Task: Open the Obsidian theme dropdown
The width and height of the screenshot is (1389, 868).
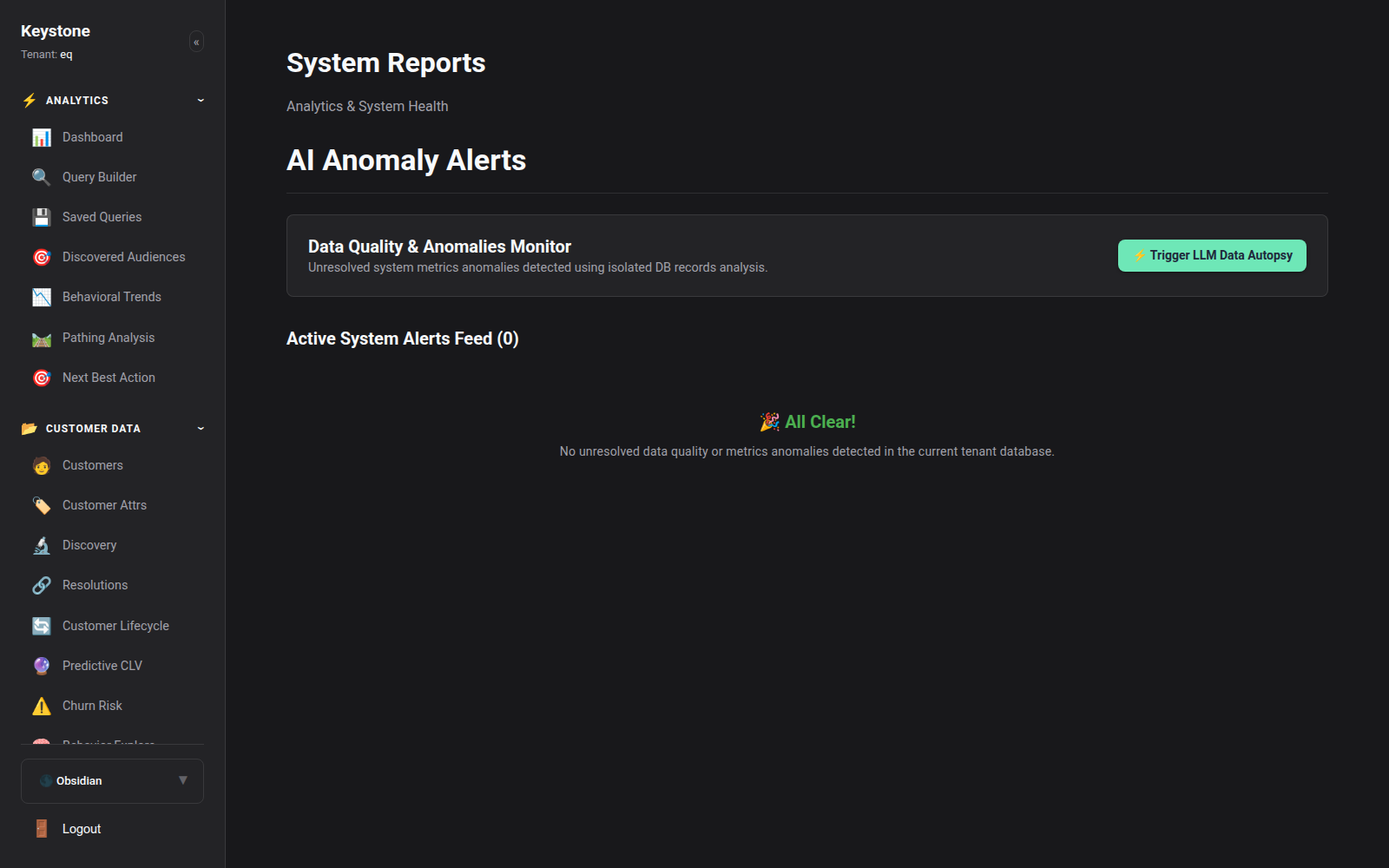Action: [112, 781]
